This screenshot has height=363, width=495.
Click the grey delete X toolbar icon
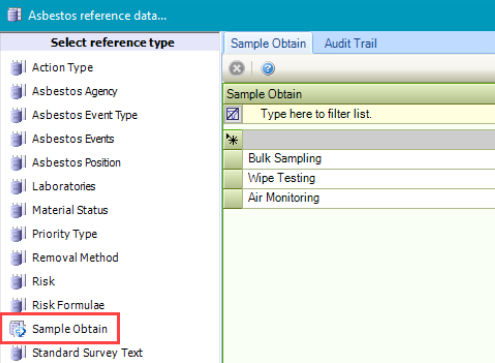[237, 69]
